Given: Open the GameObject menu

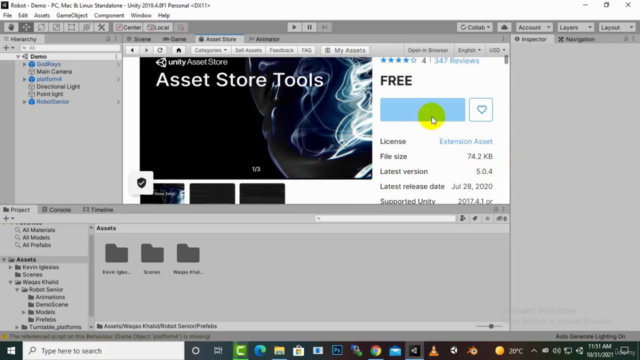Looking at the screenshot, I should [72, 16].
